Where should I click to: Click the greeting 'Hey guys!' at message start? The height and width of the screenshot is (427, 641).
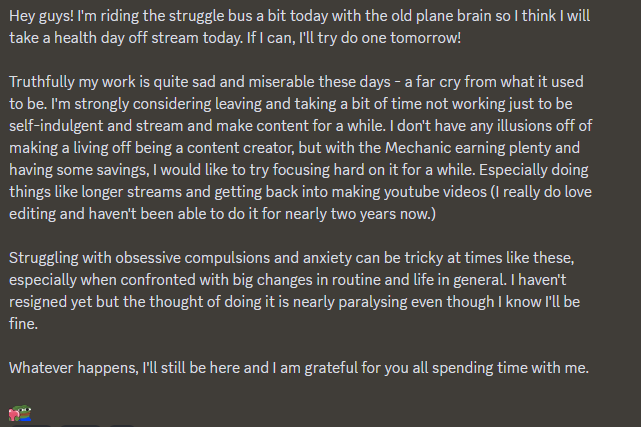click(42, 16)
